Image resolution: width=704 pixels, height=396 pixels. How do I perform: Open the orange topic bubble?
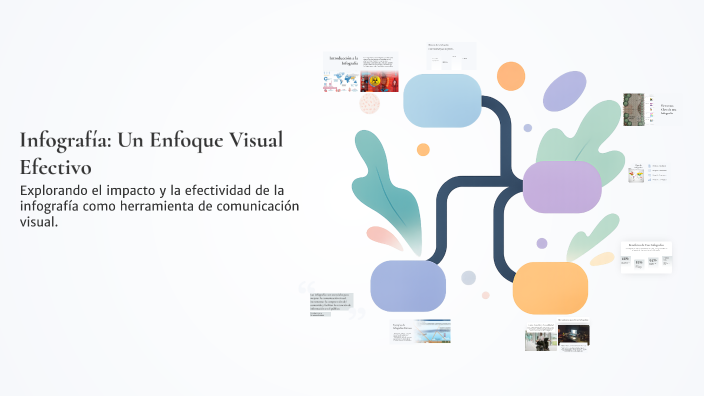point(550,288)
